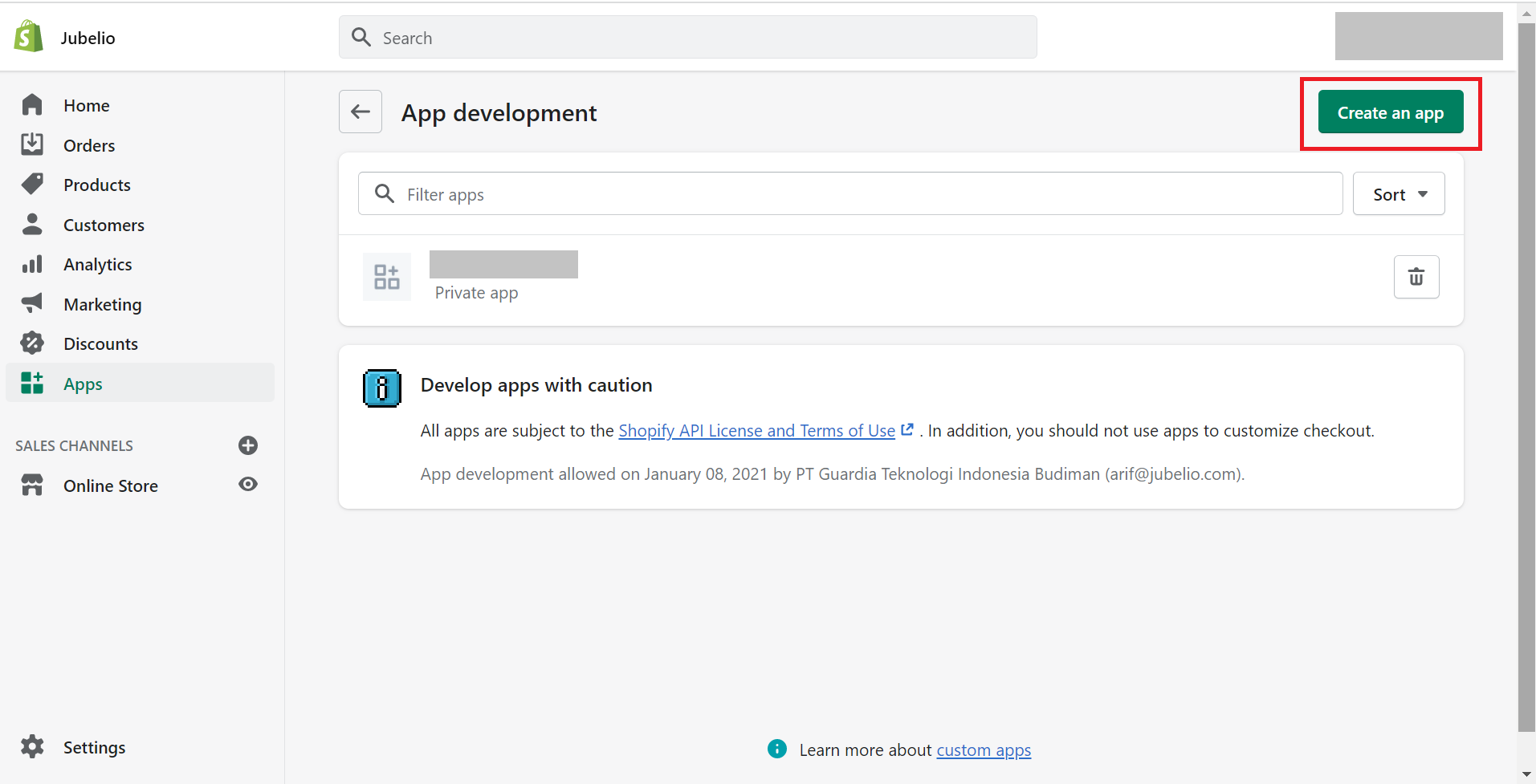Open the redacted private app name
Viewport: 1536px width, 784px height.
(x=503, y=264)
